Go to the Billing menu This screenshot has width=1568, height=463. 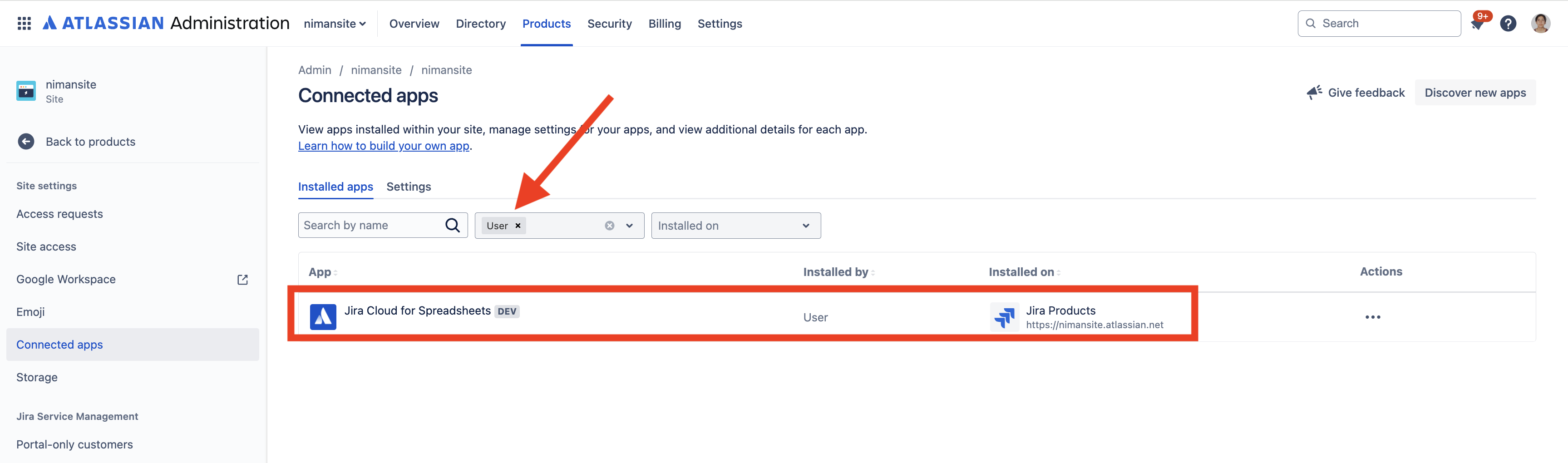665,24
